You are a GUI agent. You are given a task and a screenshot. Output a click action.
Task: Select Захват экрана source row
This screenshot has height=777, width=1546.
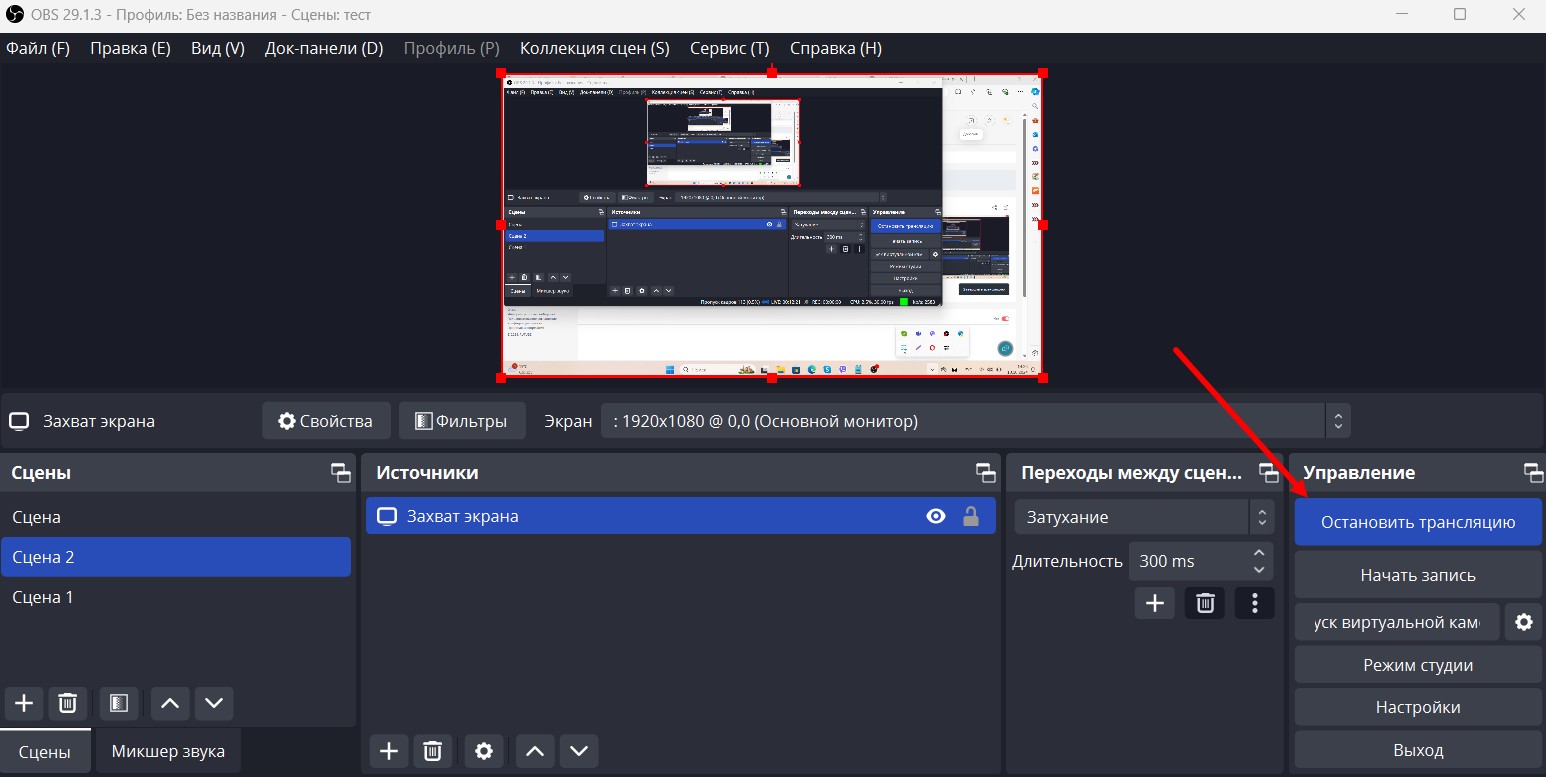coord(681,516)
